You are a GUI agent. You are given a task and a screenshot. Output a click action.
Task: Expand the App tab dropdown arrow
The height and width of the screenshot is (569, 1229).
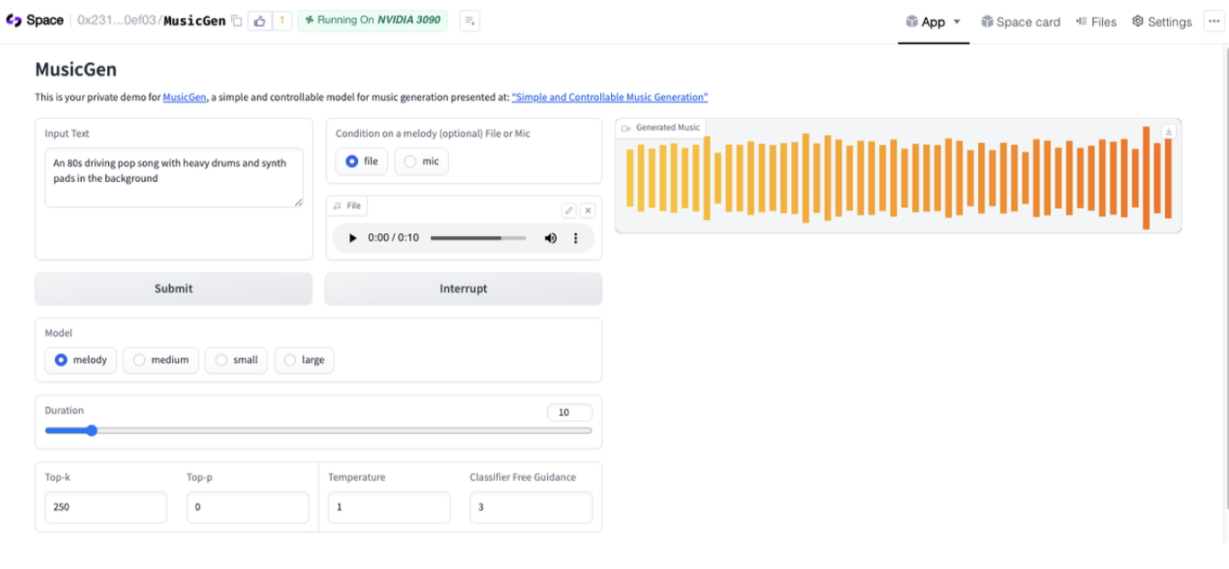956,21
